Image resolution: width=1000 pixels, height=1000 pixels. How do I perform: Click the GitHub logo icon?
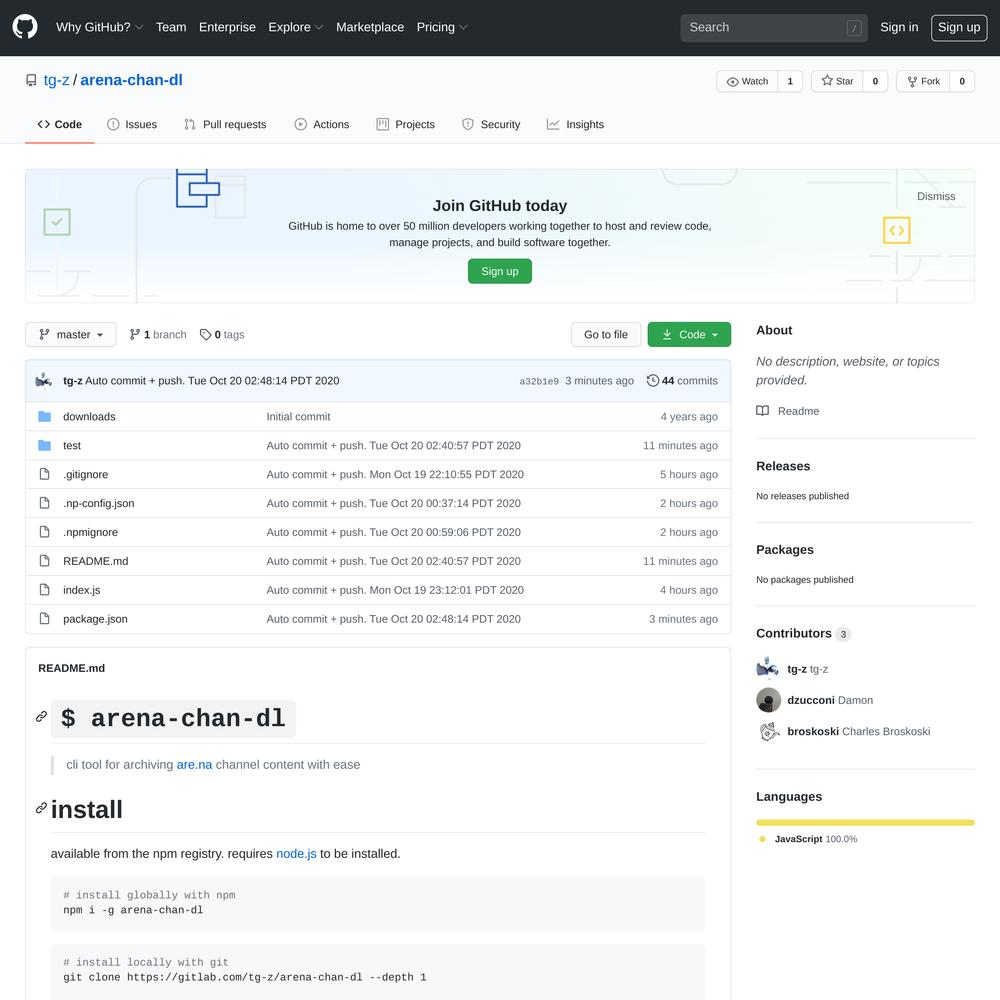click(25, 27)
